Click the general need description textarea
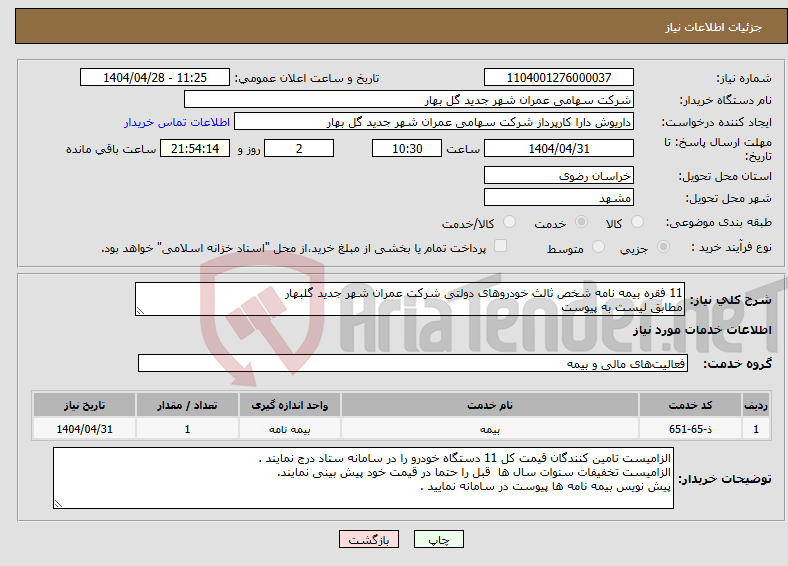Viewport: 788px width, 566px height. [x=410, y=299]
